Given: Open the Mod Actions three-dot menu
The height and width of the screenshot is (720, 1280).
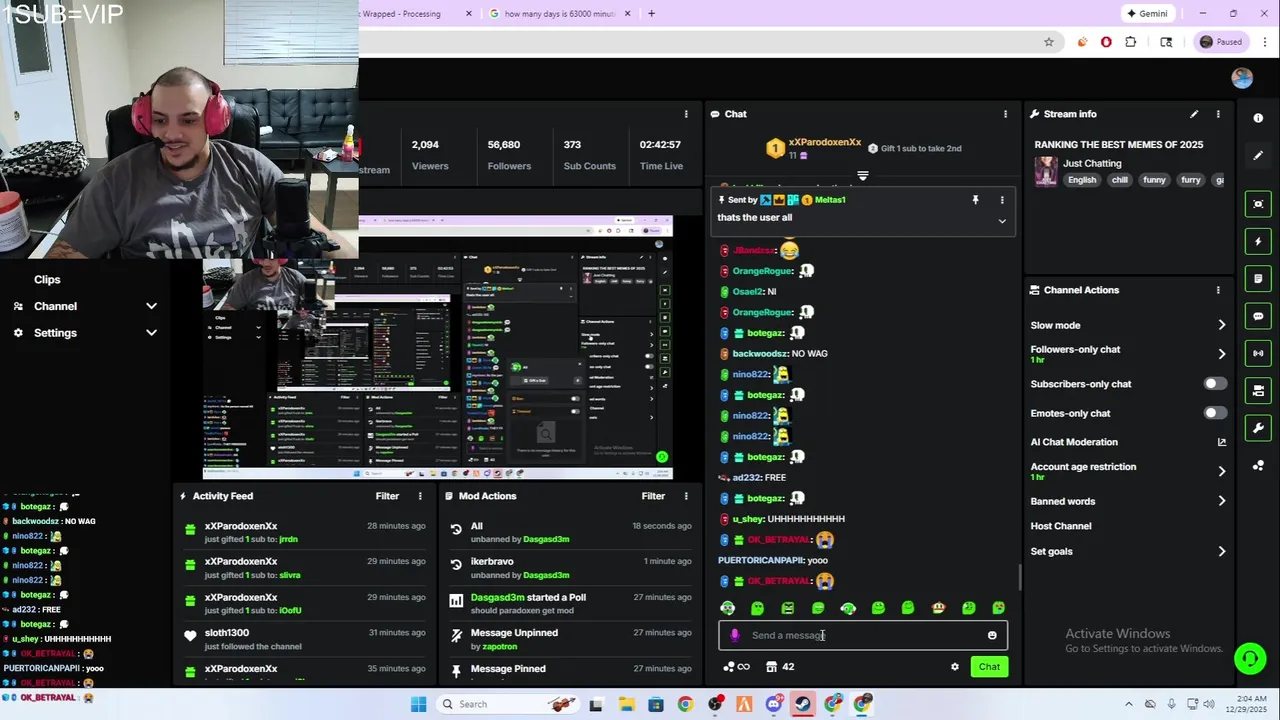Looking at the screenshot, I should coord(686,496).
